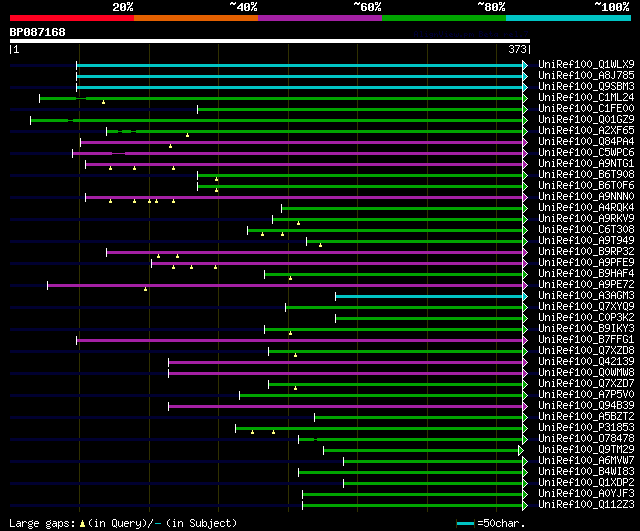
Task: Click the UniRef100_B9IKY3 label
Action: [x=586, y=329]
